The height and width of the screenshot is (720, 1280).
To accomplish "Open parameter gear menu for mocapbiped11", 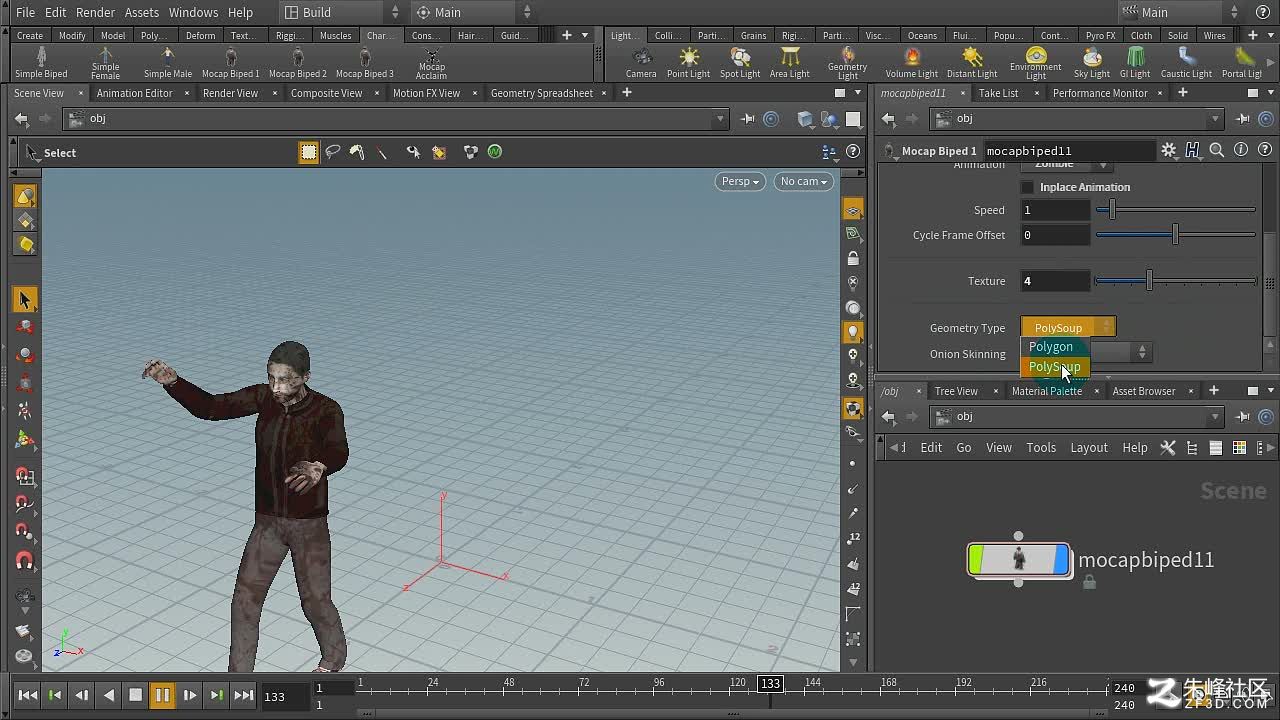I will [1168, 150].
